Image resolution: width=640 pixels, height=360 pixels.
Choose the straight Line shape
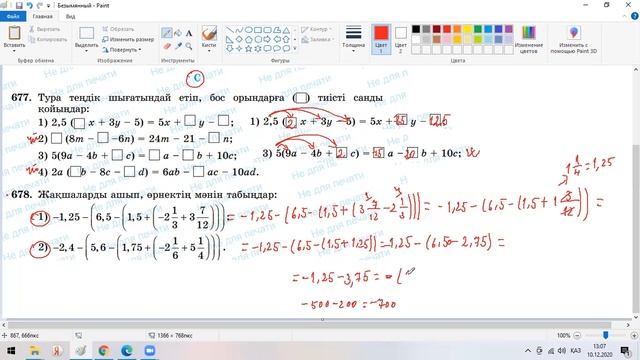pos(230,30)
